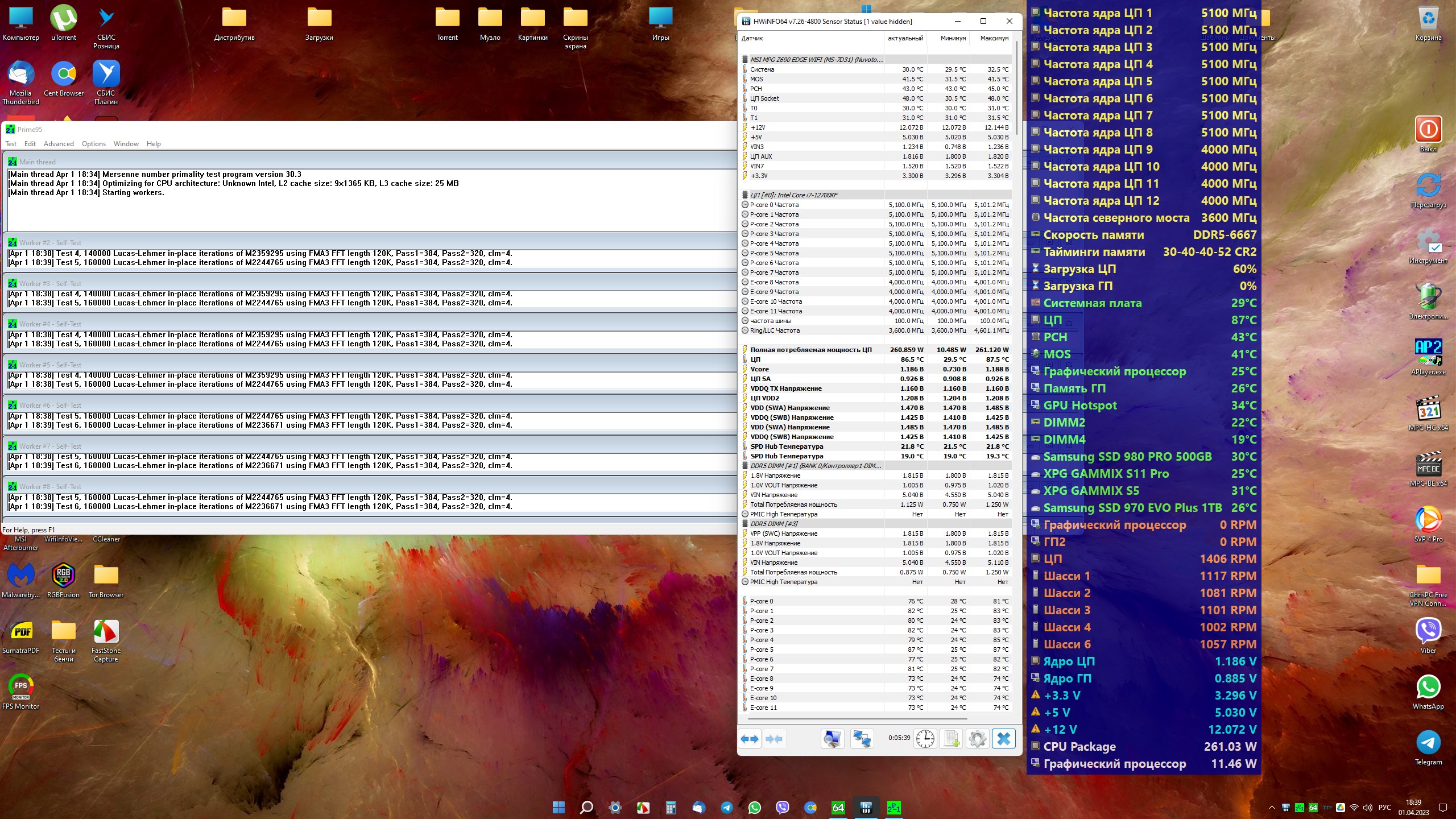Click the Датчик column header
This screenshot has height=819, width=1456.
[752, 39]
